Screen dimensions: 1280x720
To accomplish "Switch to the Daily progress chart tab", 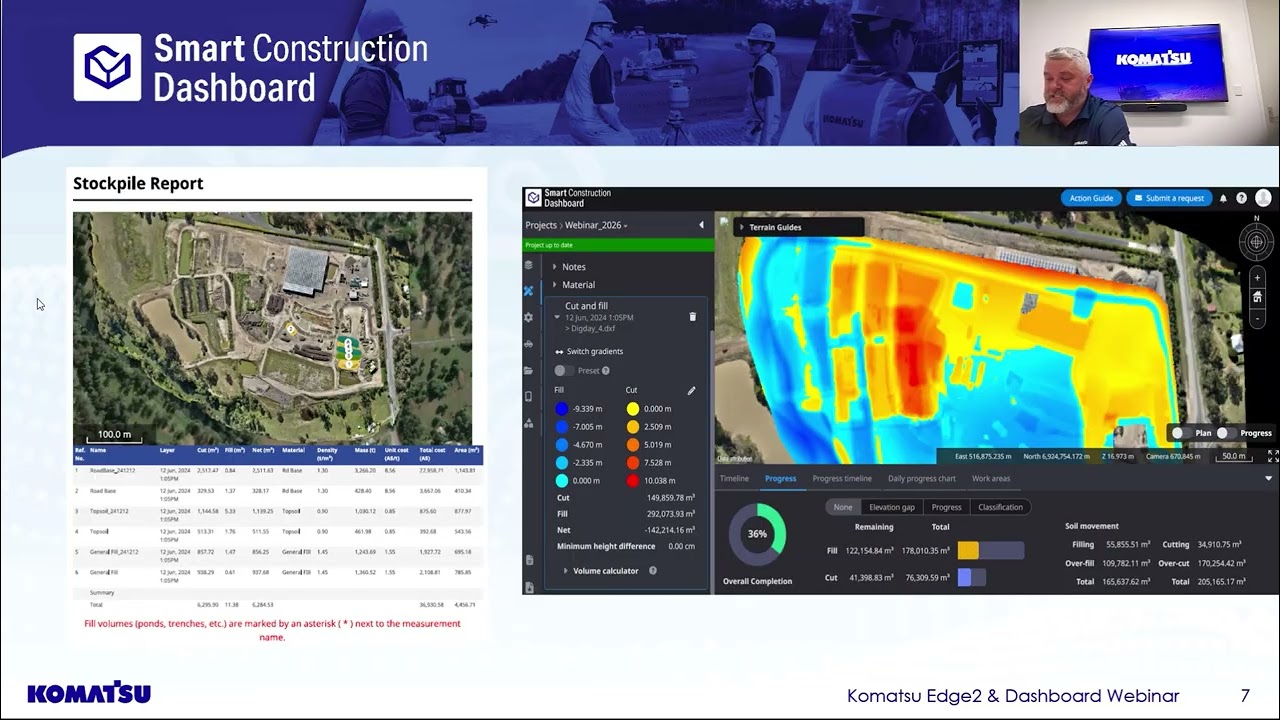I will 922,478.
